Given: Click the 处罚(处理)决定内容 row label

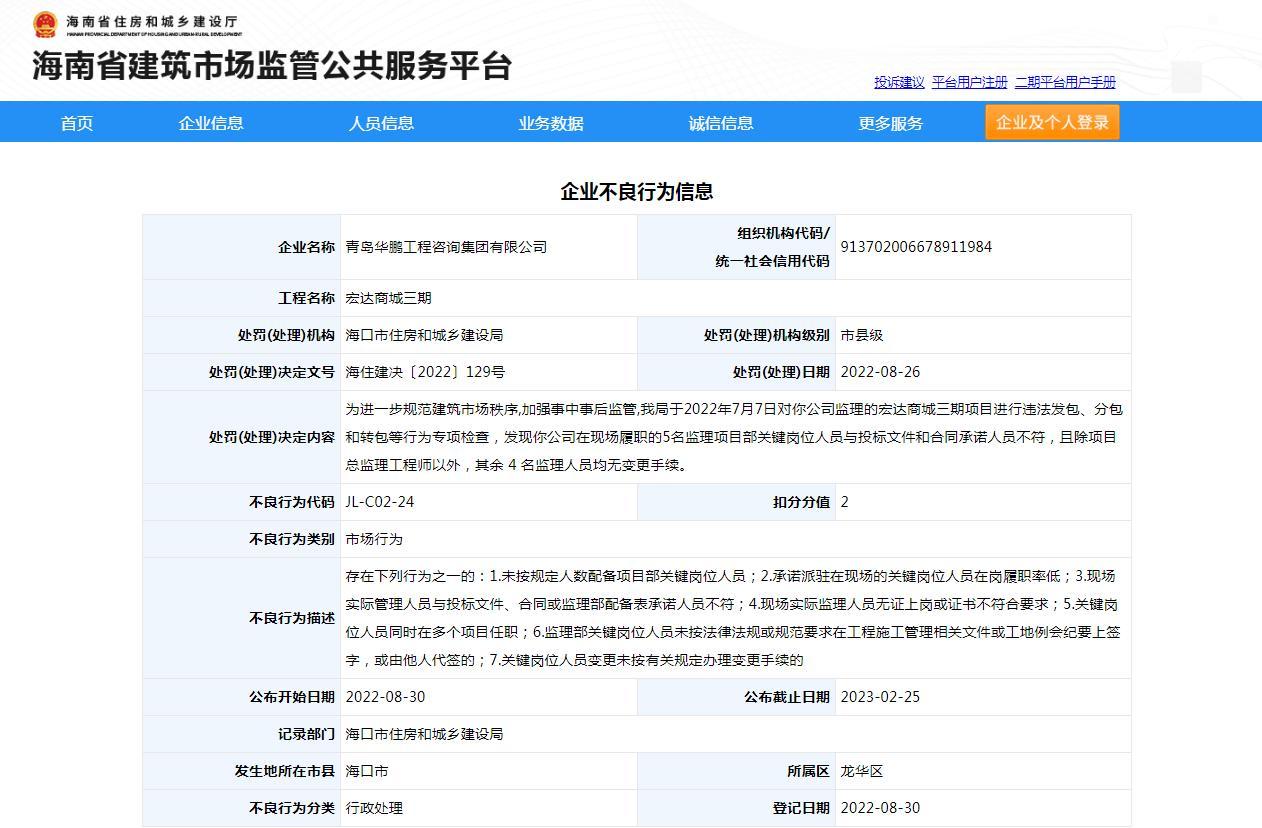Looking at the screenshot, I should click(x=272, y=437).
